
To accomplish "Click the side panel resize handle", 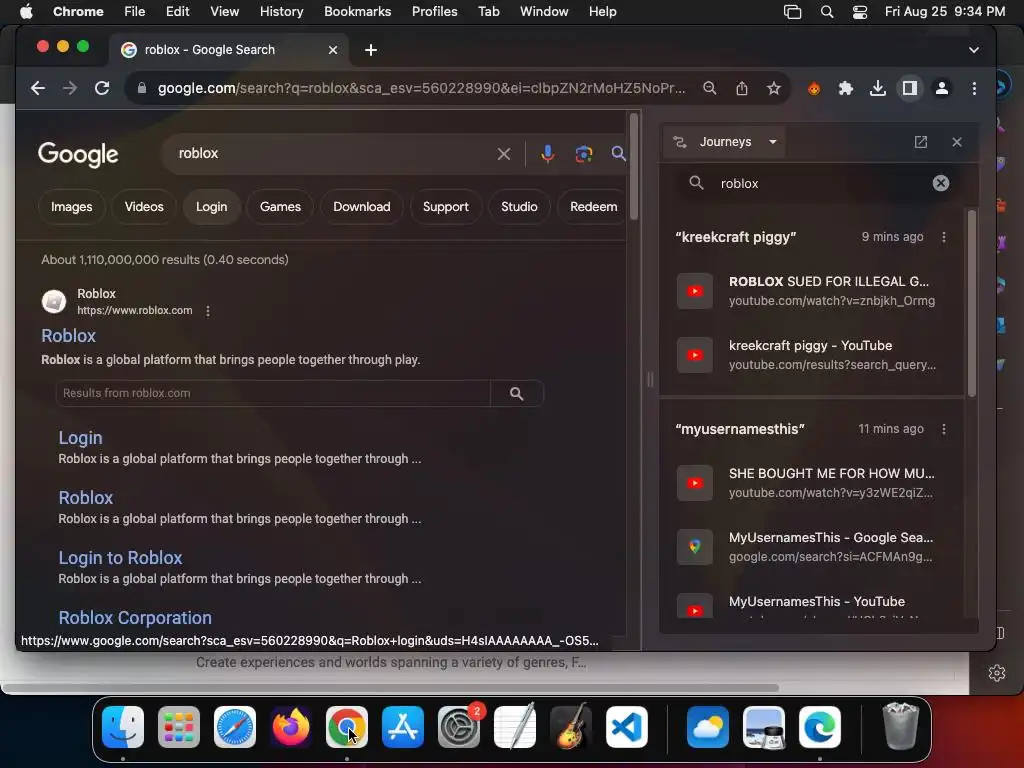I will coord(650,380).
